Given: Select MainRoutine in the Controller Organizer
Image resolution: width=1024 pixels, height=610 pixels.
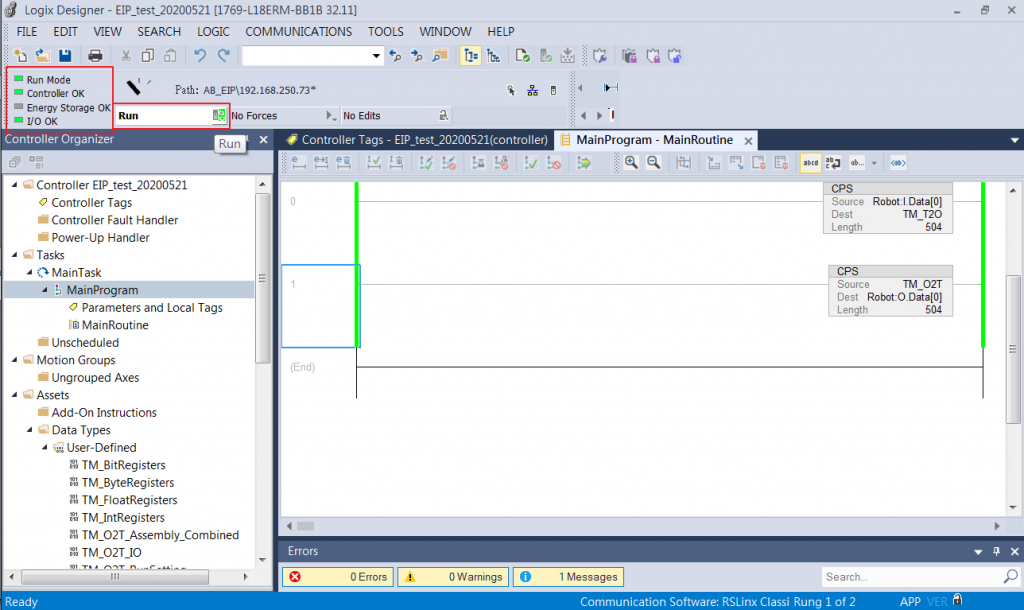Looking at the screenshot, I should [115, 325].
